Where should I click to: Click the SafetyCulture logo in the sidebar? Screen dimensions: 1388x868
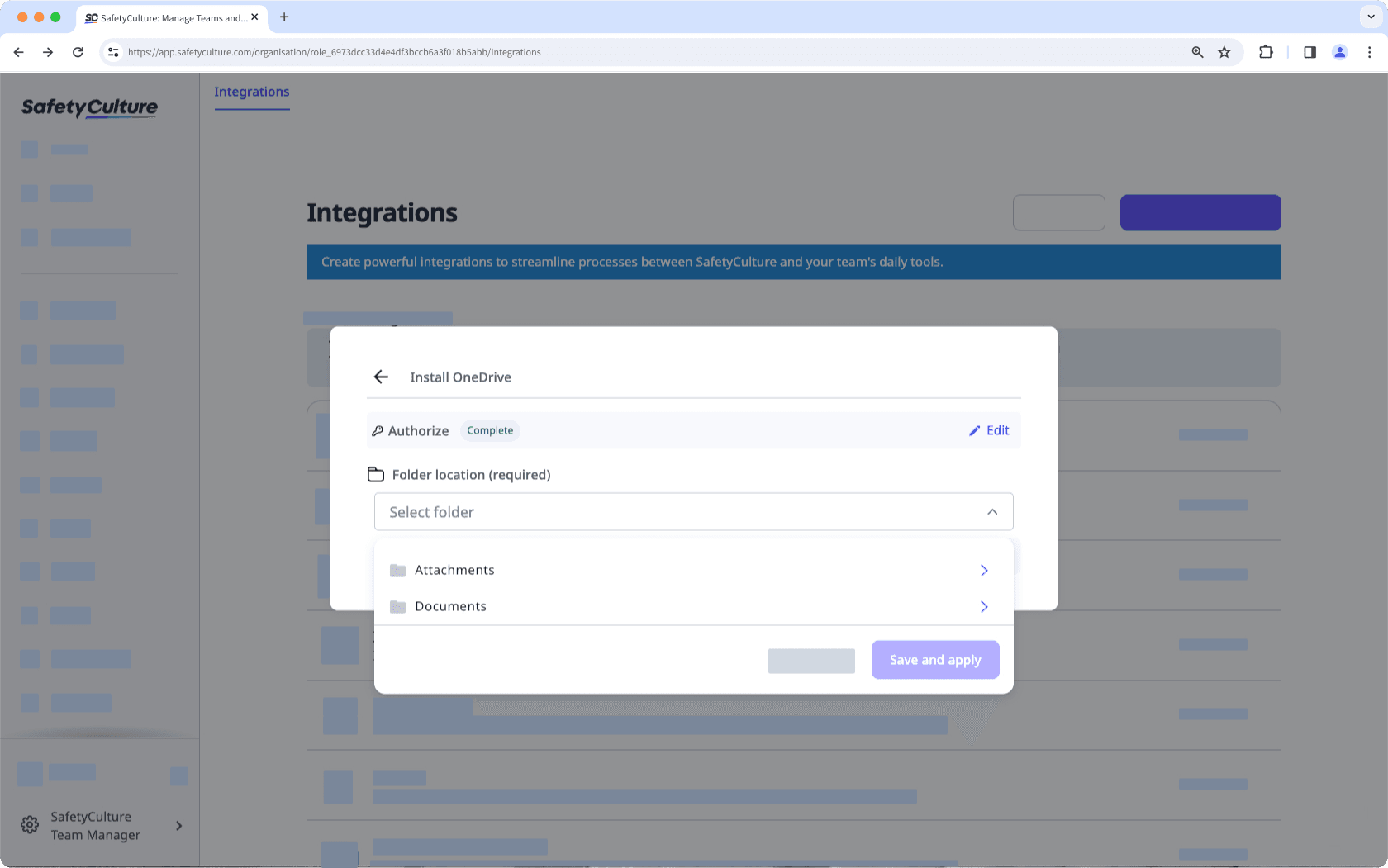(x=88, y=108)
